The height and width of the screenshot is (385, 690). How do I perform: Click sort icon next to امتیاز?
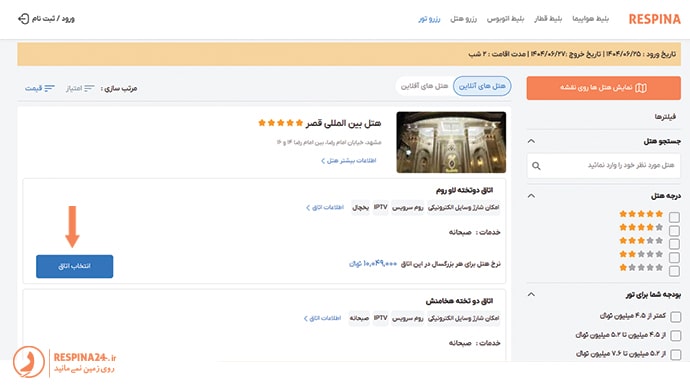(x=89, y=88)
